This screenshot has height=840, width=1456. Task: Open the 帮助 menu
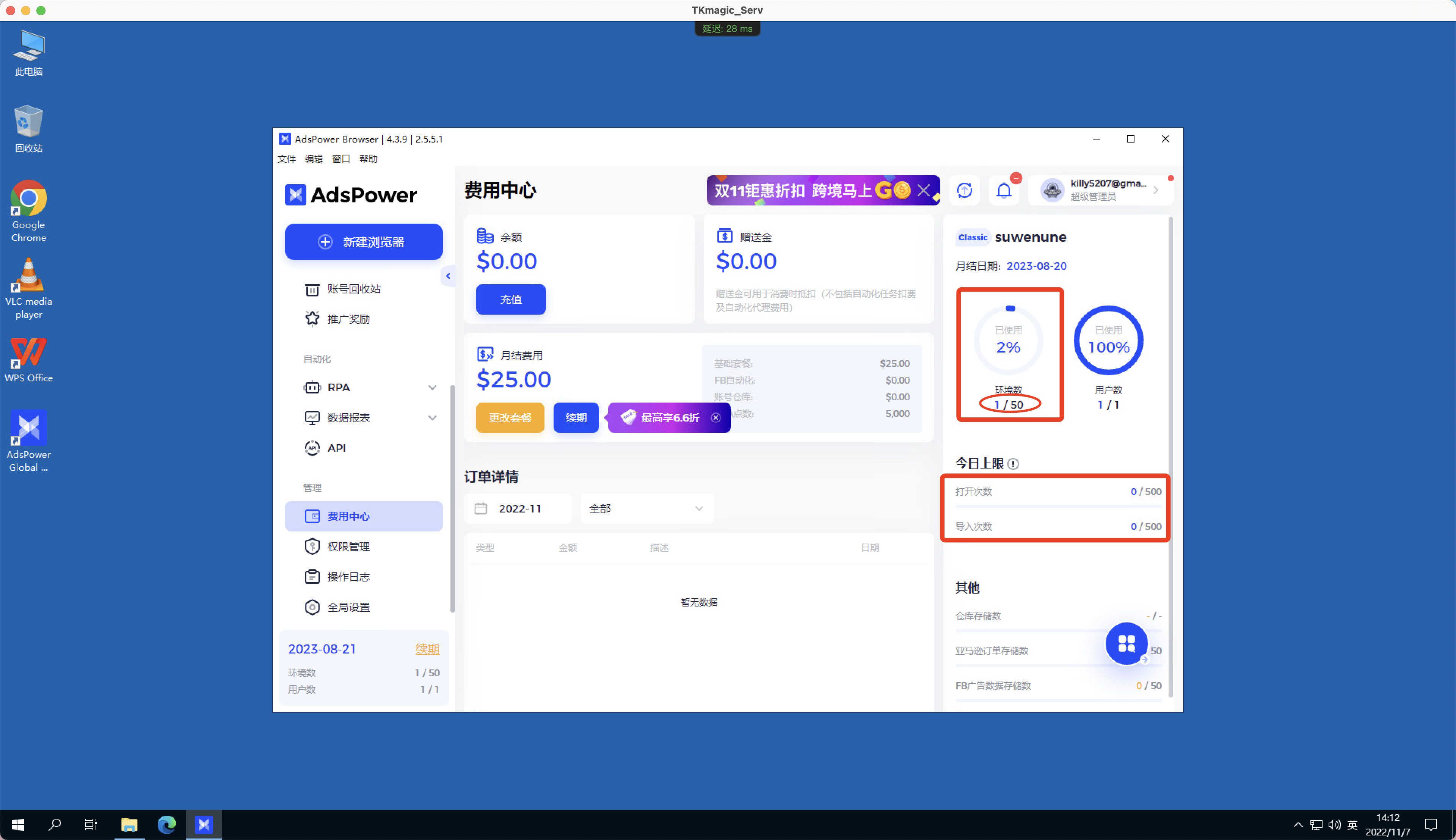[x=368, y=159]
